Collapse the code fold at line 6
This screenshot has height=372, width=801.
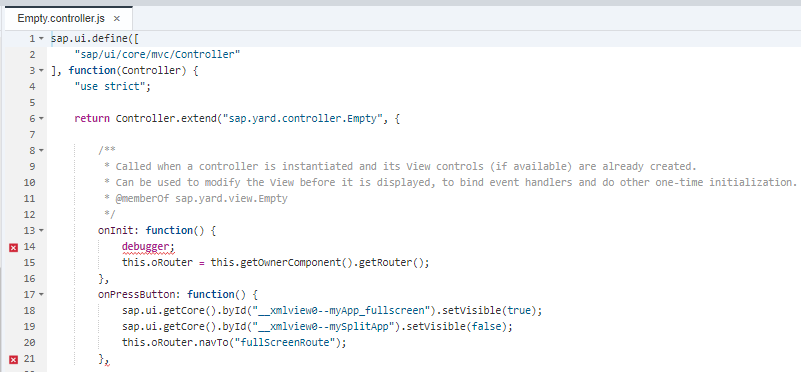click(41, 119)
